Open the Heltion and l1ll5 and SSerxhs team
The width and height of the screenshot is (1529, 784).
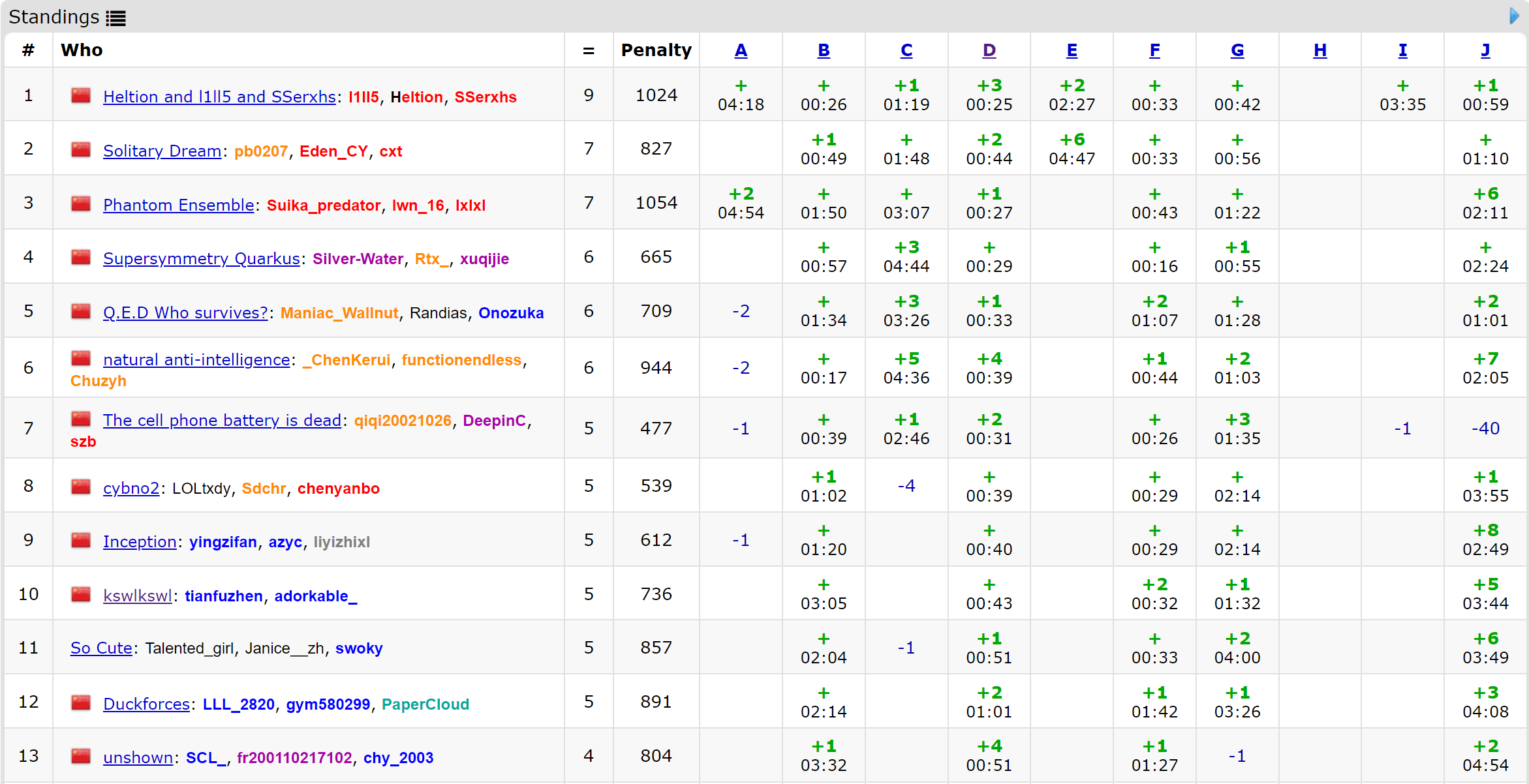coord(219,97)
